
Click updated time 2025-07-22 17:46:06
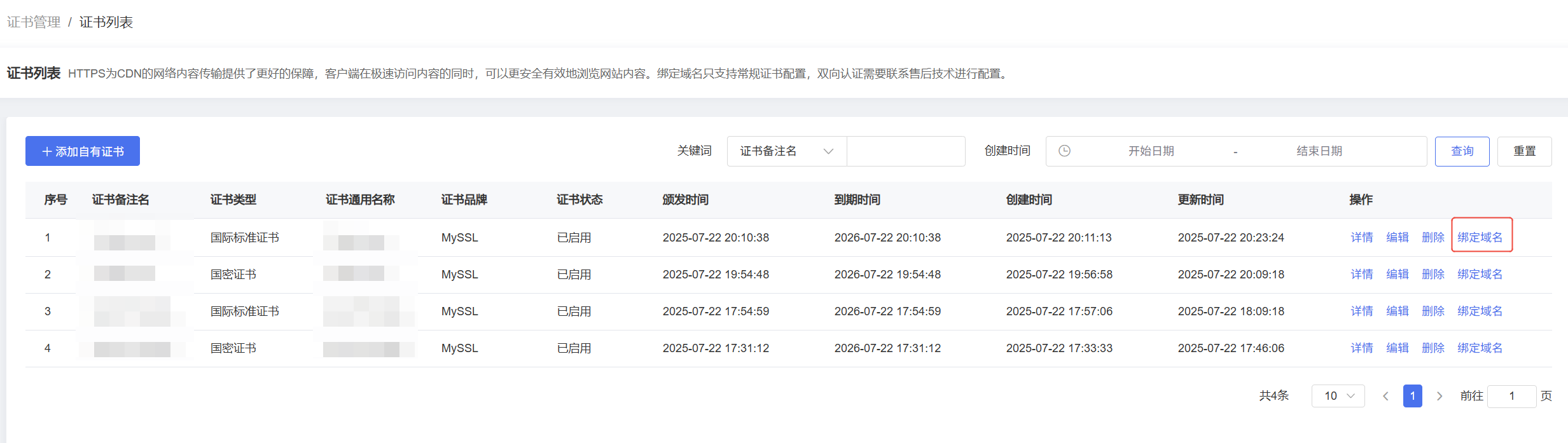coord(1231,348)
